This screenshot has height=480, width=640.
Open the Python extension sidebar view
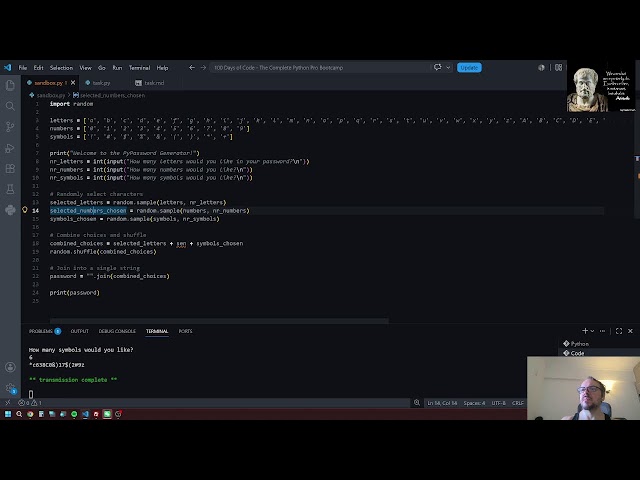[10, 210]
